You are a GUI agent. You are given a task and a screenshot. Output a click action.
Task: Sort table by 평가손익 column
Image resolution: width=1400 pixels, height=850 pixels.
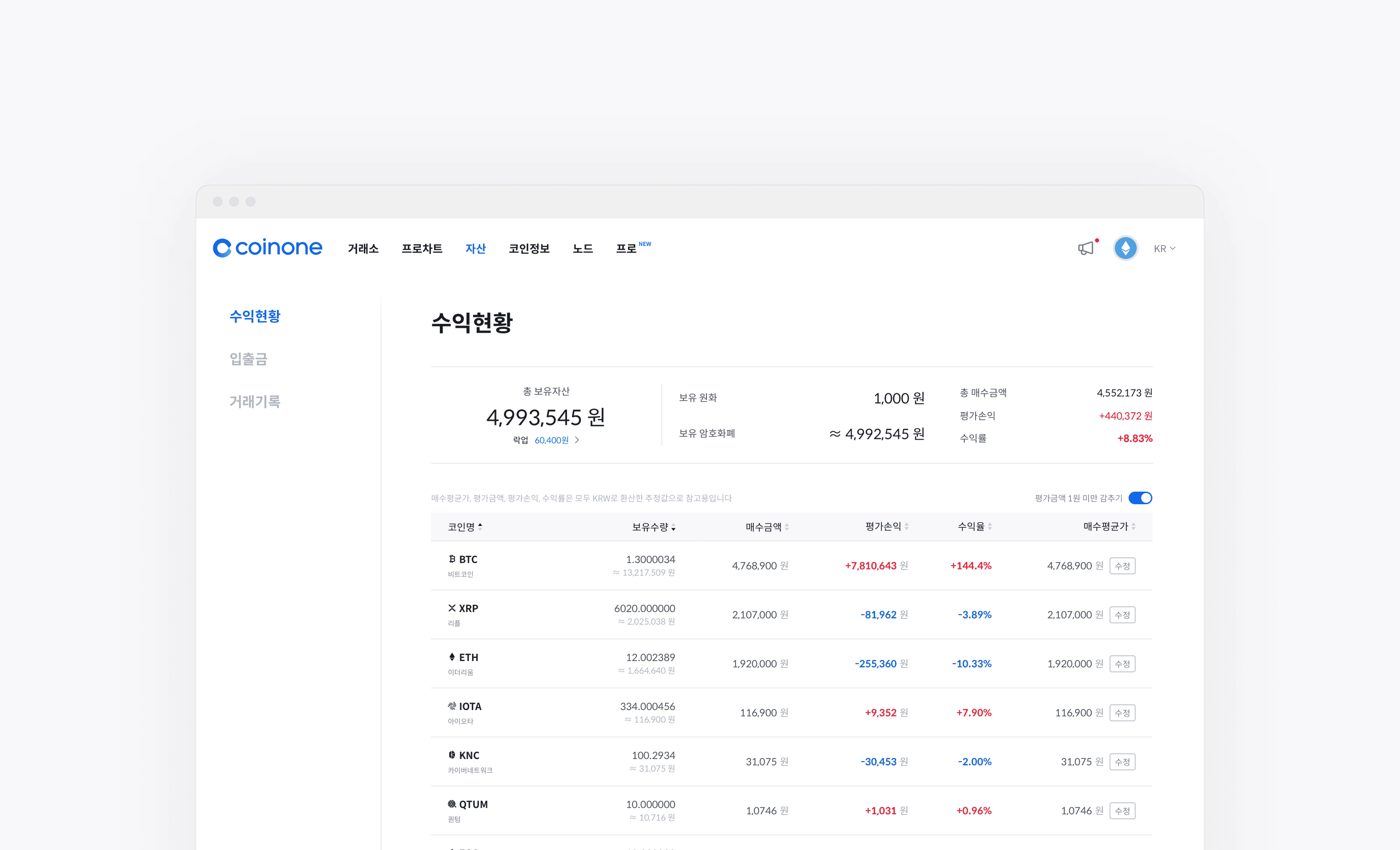pos(886,526)
